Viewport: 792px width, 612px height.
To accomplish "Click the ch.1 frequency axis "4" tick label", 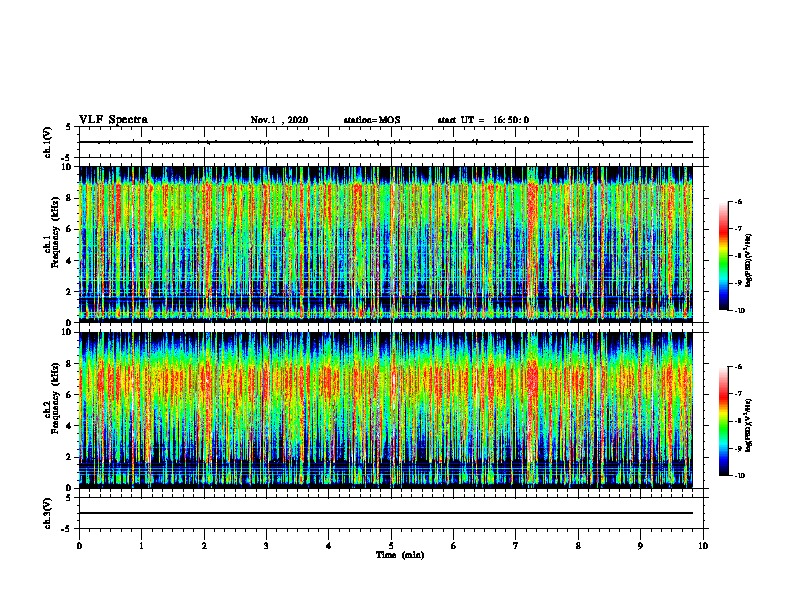I will [69, 261].
